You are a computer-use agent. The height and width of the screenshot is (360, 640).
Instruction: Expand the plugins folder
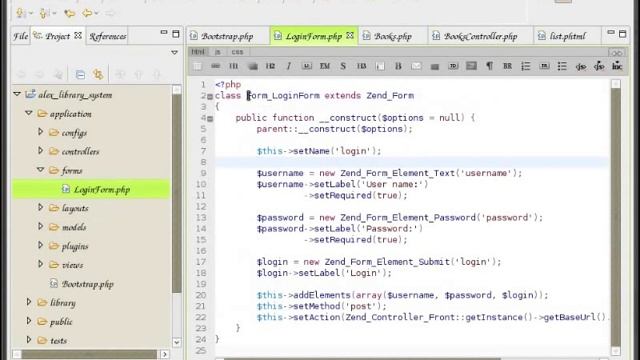coord(40,245)
